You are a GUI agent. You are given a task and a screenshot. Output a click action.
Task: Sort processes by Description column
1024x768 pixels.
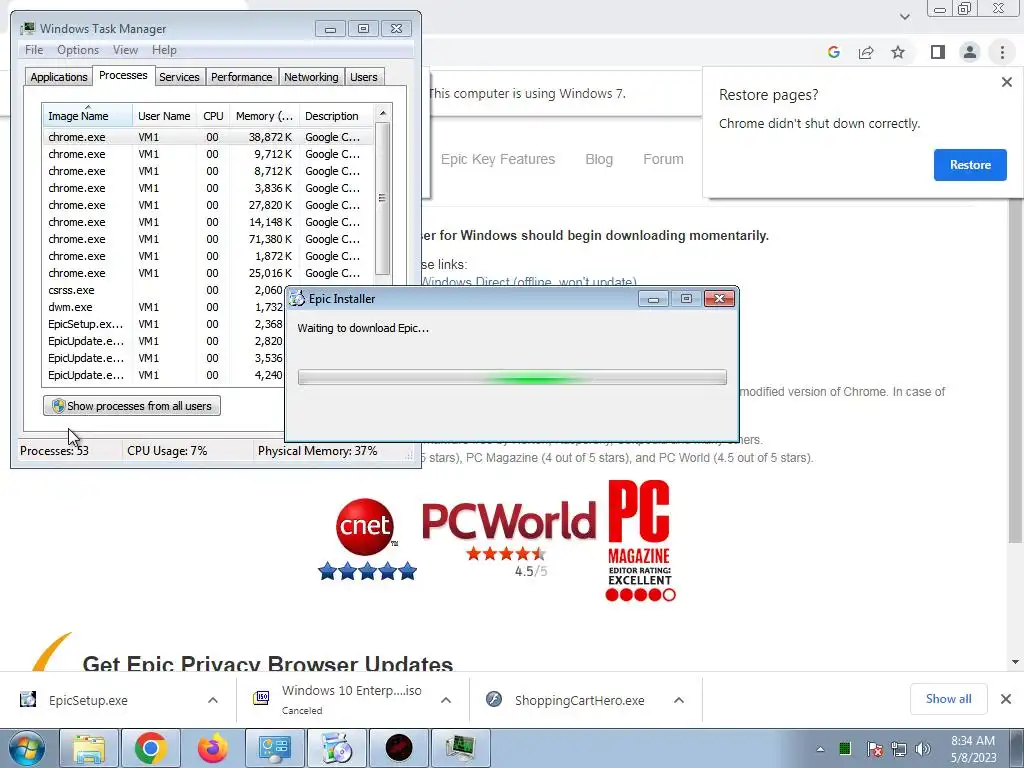[x=337, y=116]
